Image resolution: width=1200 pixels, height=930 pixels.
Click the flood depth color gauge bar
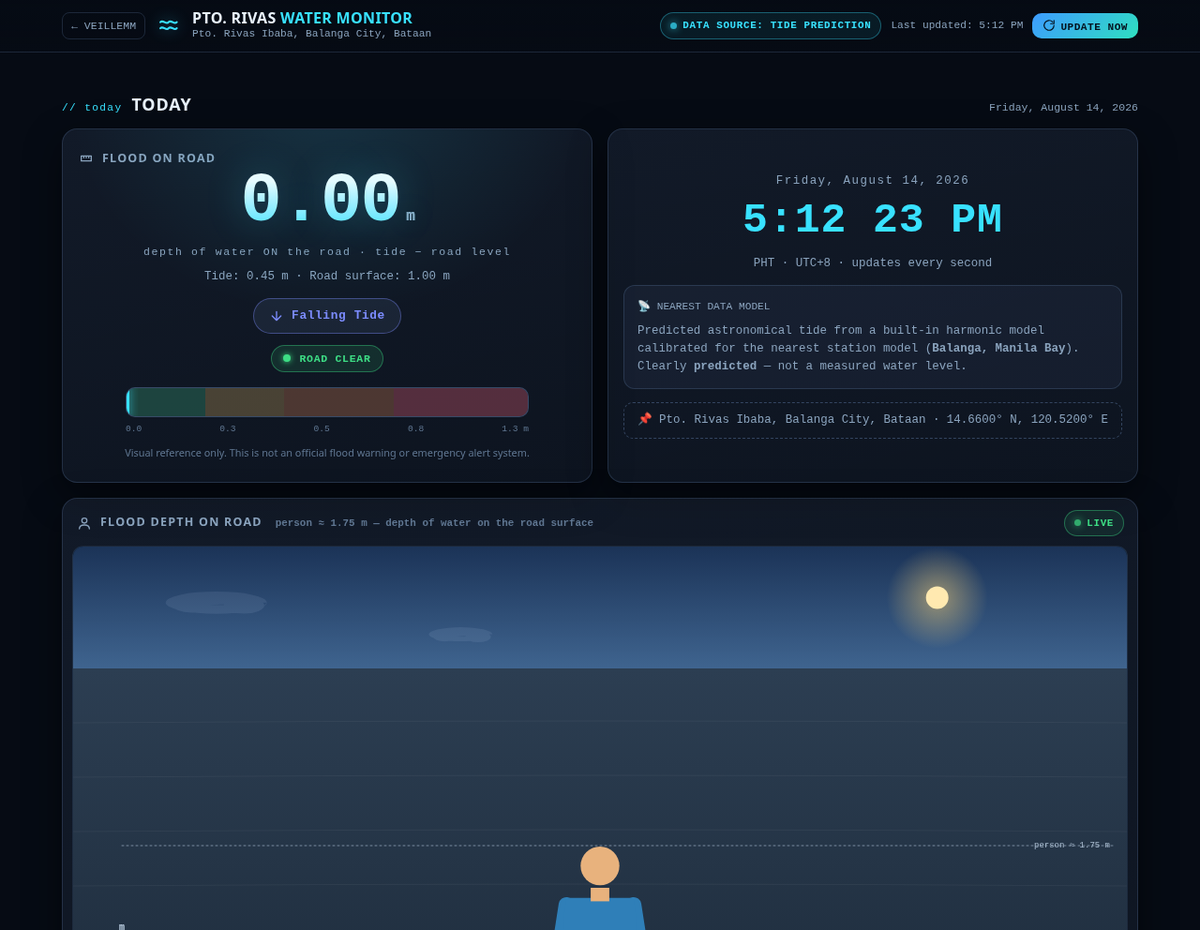[327, 402]
